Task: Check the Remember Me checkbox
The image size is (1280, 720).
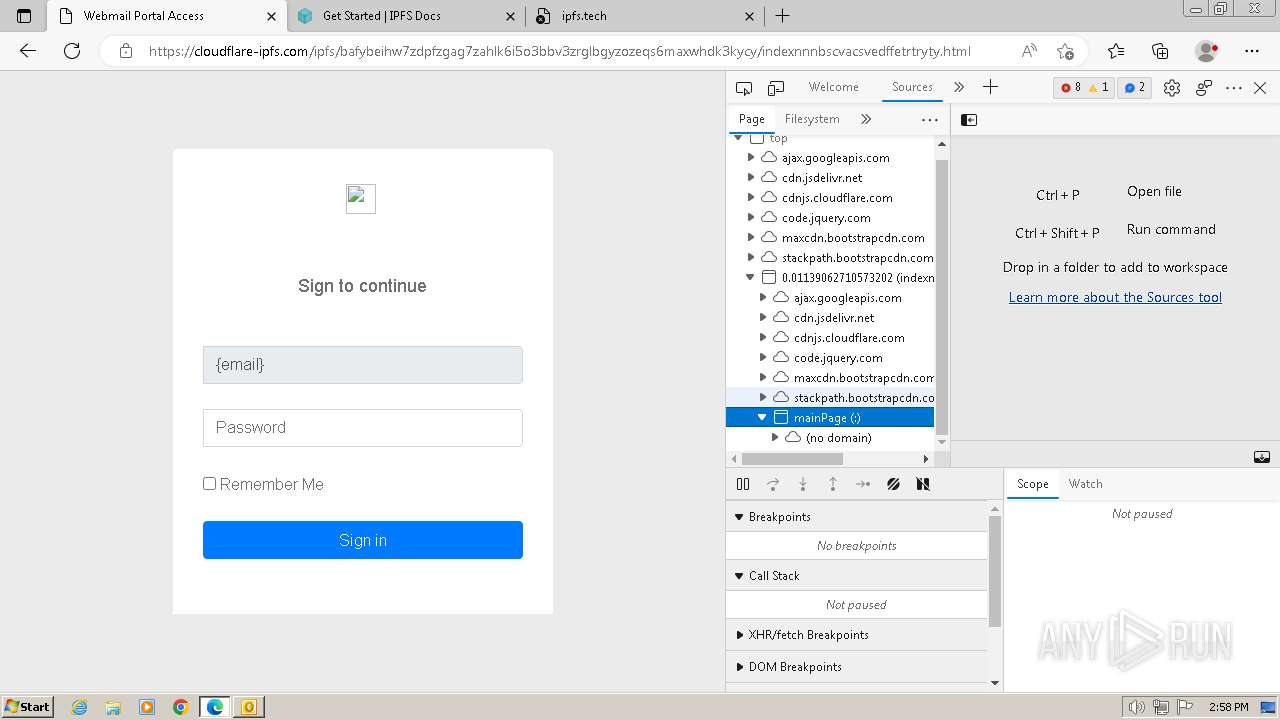Action: [x=210, y=484]
